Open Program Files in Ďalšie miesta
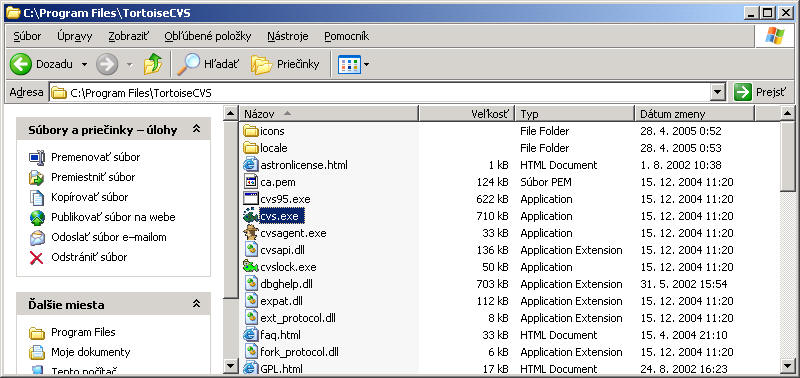800x378 pixels. (x=83, y=332)
